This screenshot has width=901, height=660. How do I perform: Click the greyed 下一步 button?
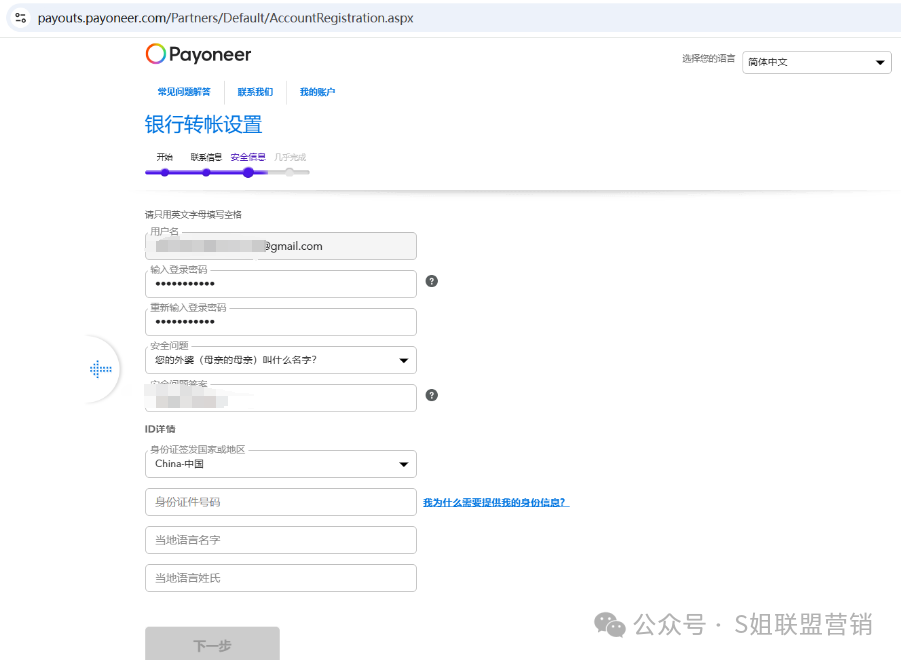click(213, 644)
